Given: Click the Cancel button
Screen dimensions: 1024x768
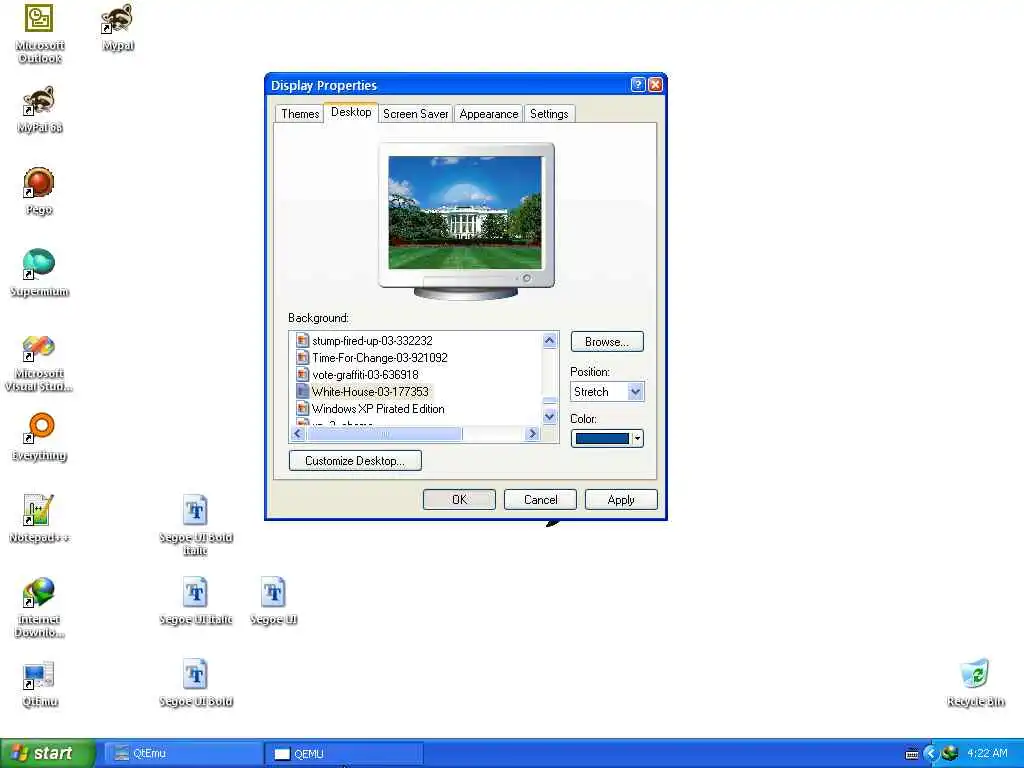Looking at the screenshot, I should (x=540, y=500).
